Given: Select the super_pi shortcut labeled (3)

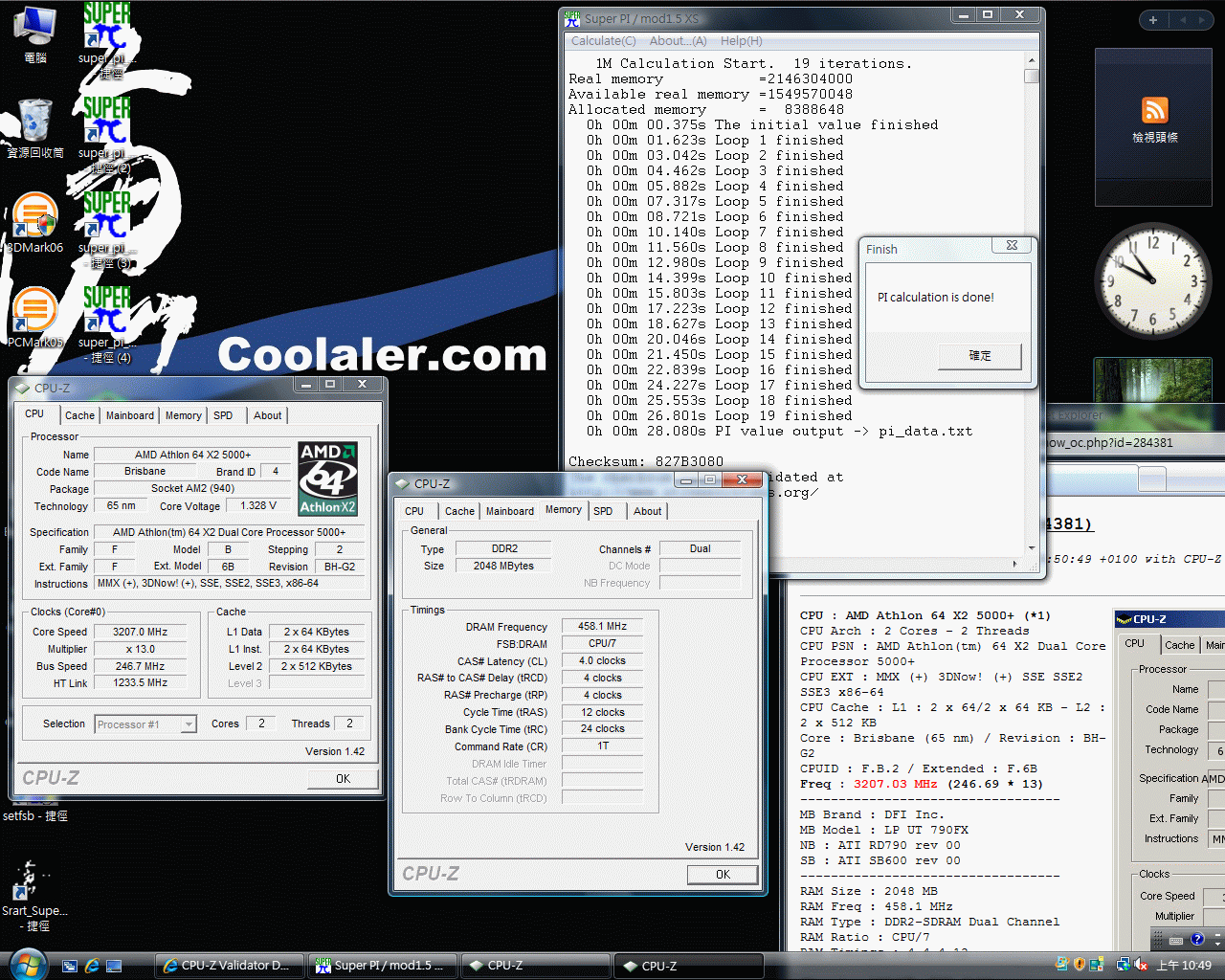Looking at the screenshot, I should tap(106, 230).
